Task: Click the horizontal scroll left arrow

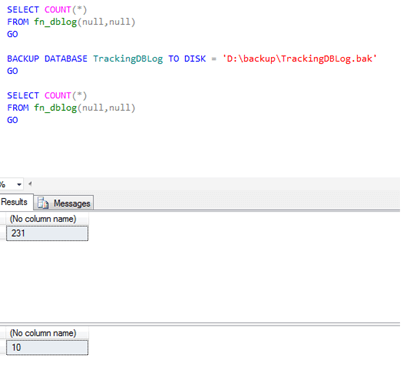Action: click(30, 184)
